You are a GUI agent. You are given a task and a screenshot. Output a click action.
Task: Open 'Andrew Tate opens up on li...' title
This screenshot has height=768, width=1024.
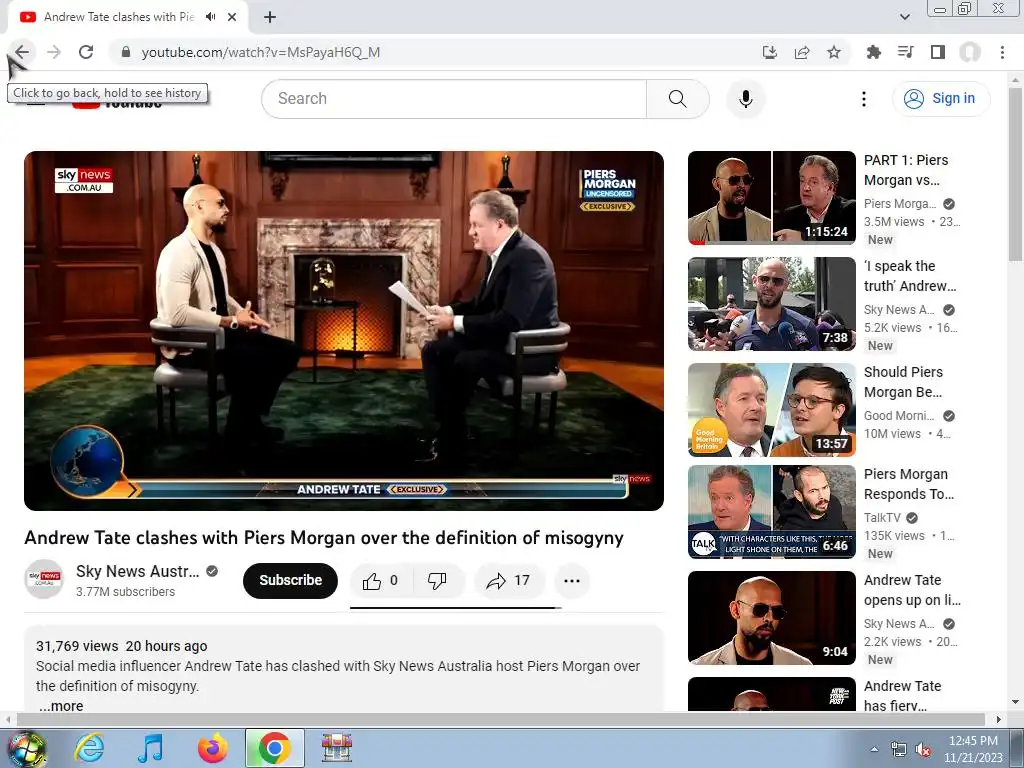(912, 590)
